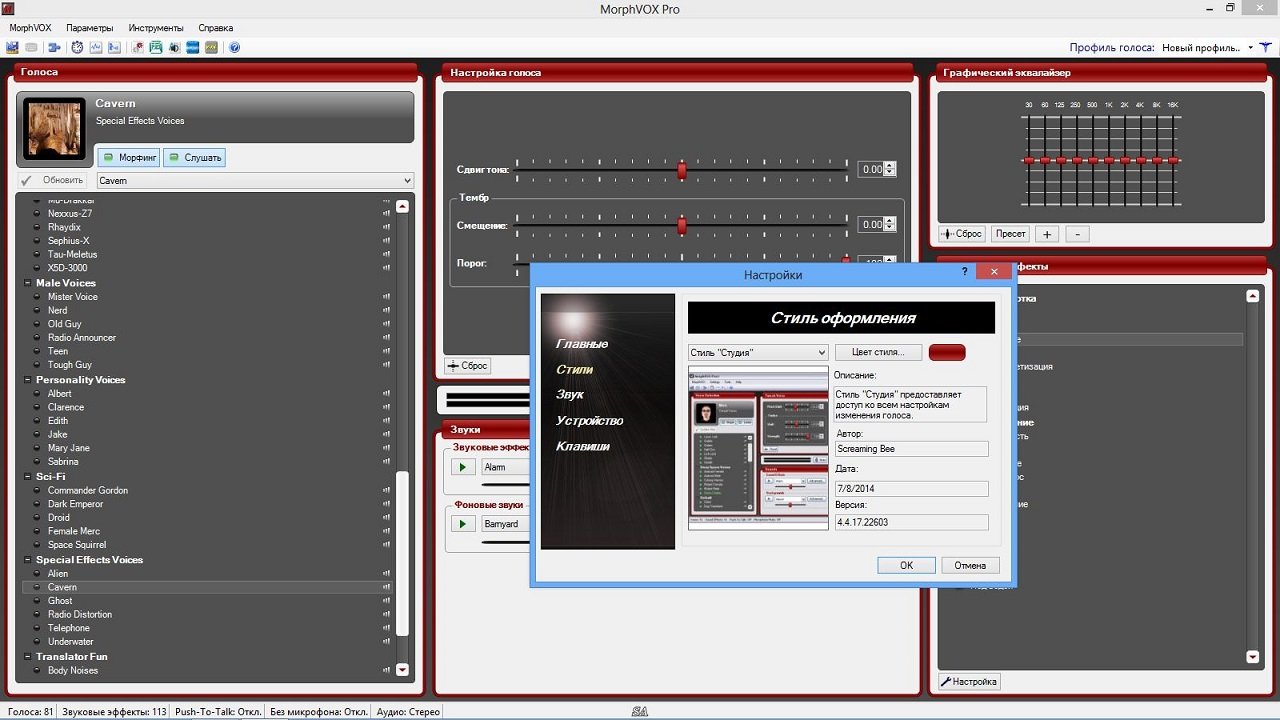This screenshot has width=1280, height=720.
Task: Play the Barnyard background sound
Action: coord(462,524)
